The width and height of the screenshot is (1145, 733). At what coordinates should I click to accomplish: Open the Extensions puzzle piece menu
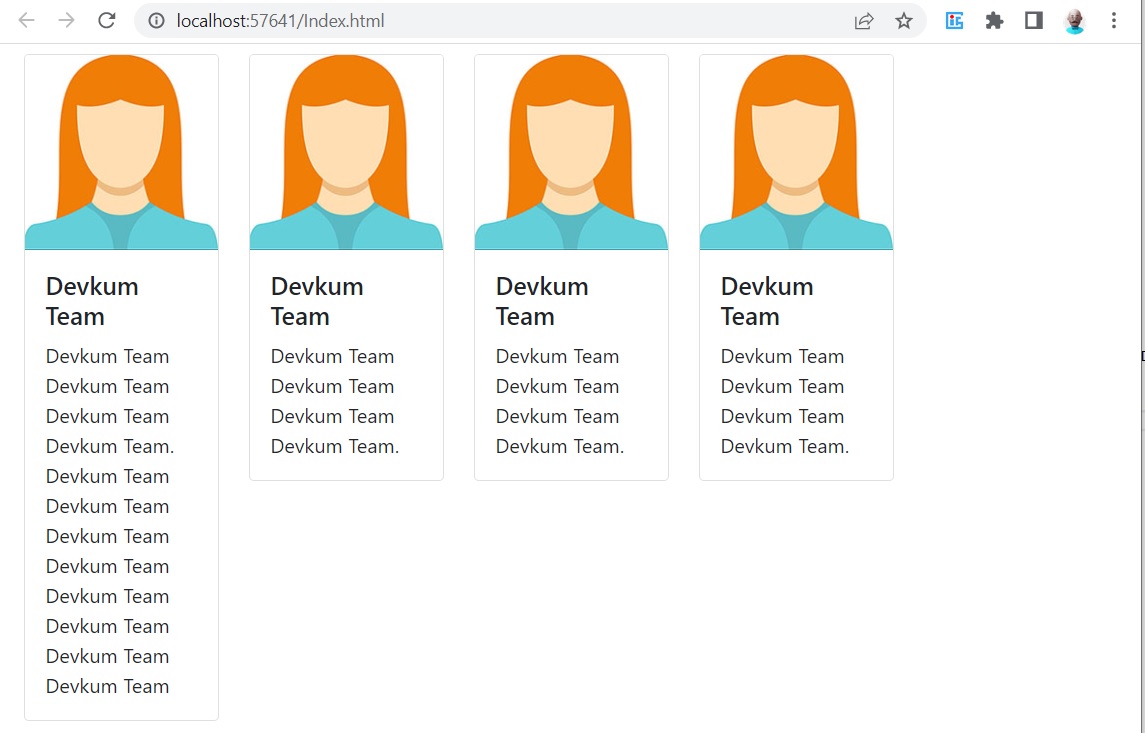[994, 20]
